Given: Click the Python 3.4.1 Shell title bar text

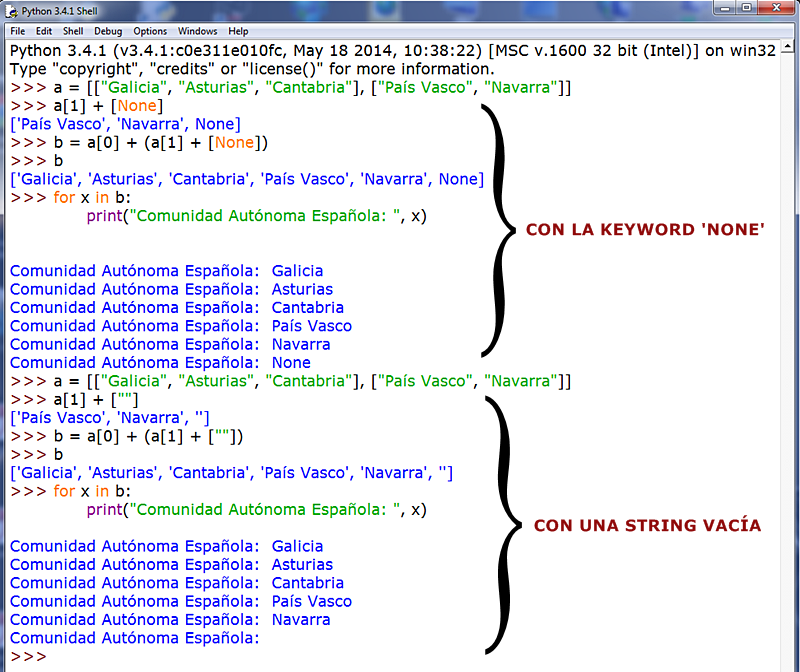Looking at the screenshot, I should click(60, 12).
